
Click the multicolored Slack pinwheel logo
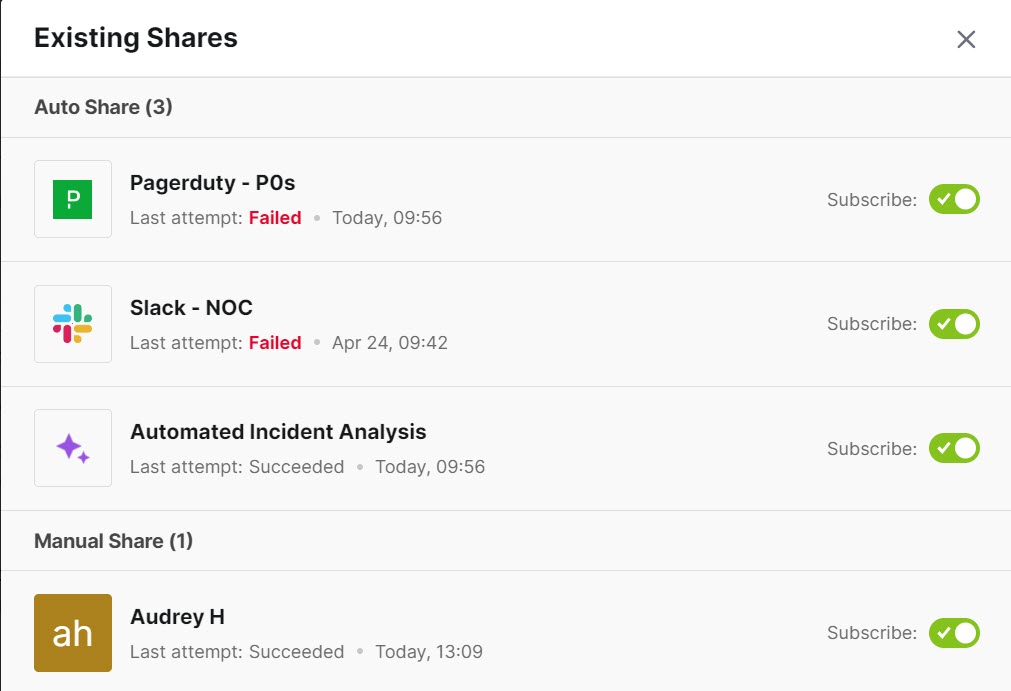(72, 324)
